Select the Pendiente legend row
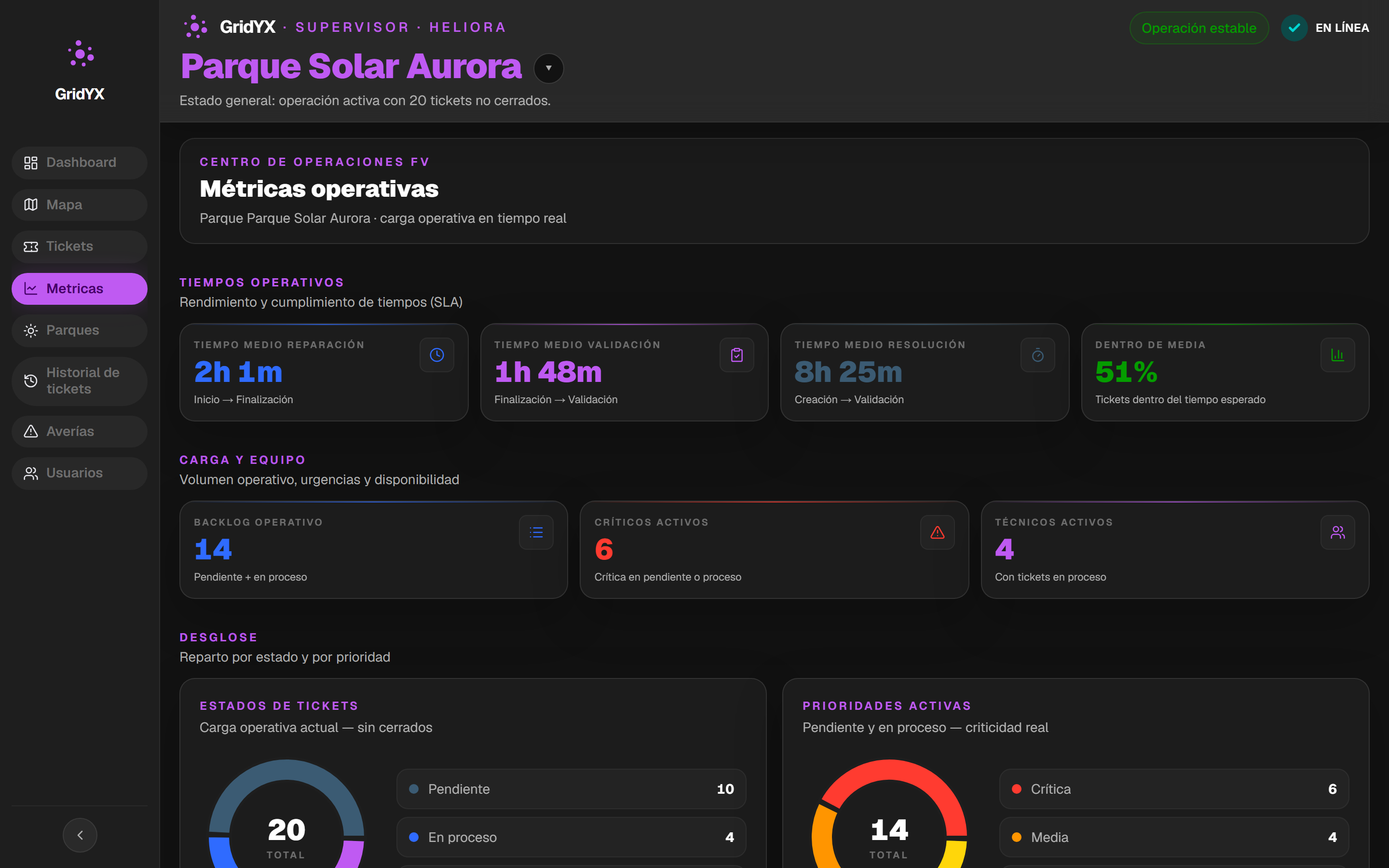Image resolution: width=1389 pixels, height=868 pixels. pyautogui.click(x=571, y=789)
